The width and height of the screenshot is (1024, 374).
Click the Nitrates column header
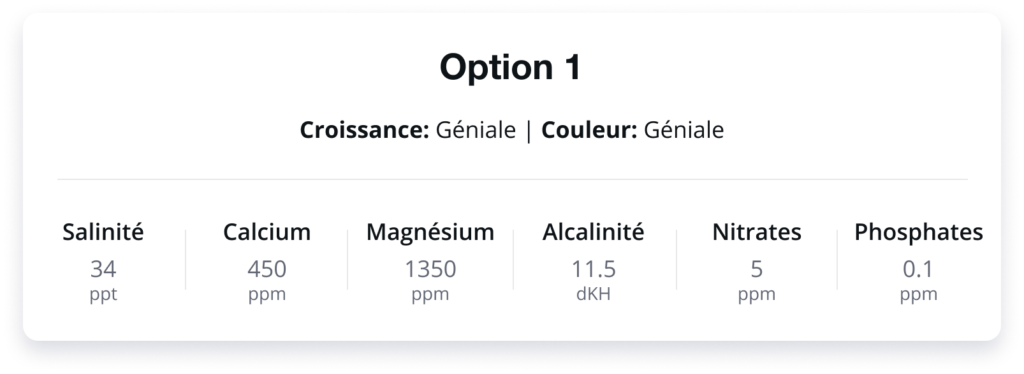tap(756, 232)
